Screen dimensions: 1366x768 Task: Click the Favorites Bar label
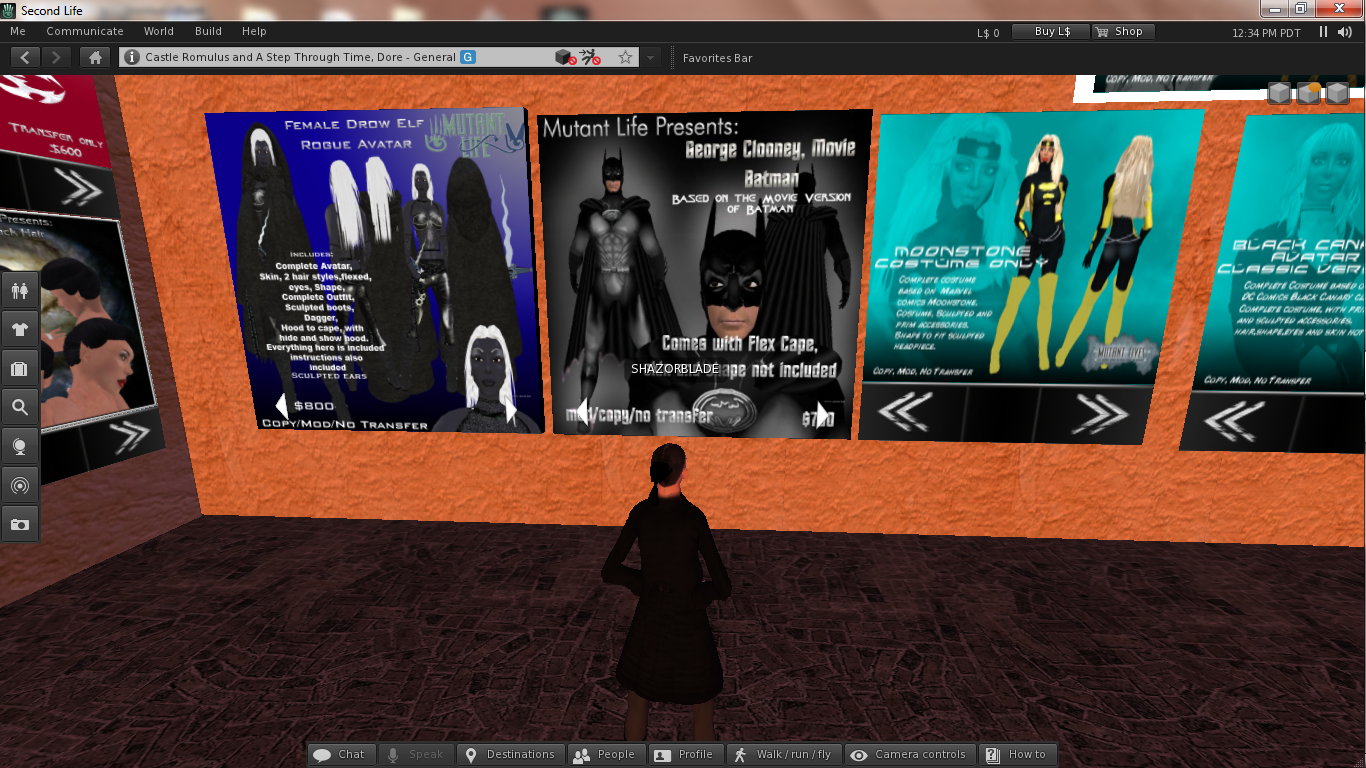(717, 58)
